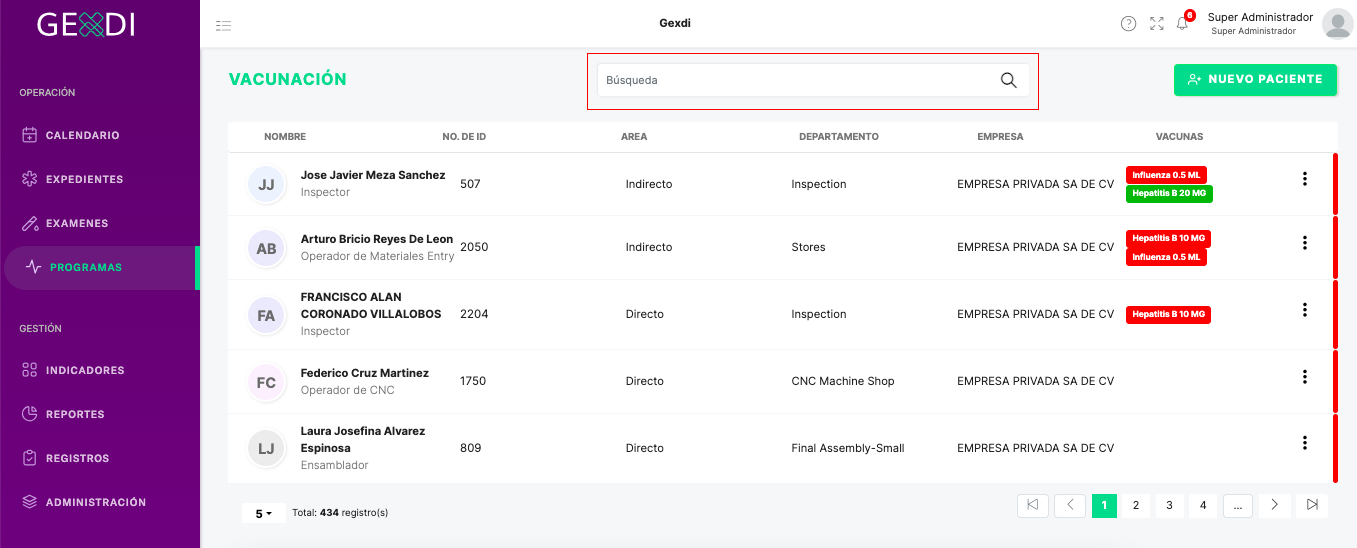Screen dimensions: 1357x548
Task: Click the GEXDI logo
Action: pyautogui.click(x=87, y=24)
